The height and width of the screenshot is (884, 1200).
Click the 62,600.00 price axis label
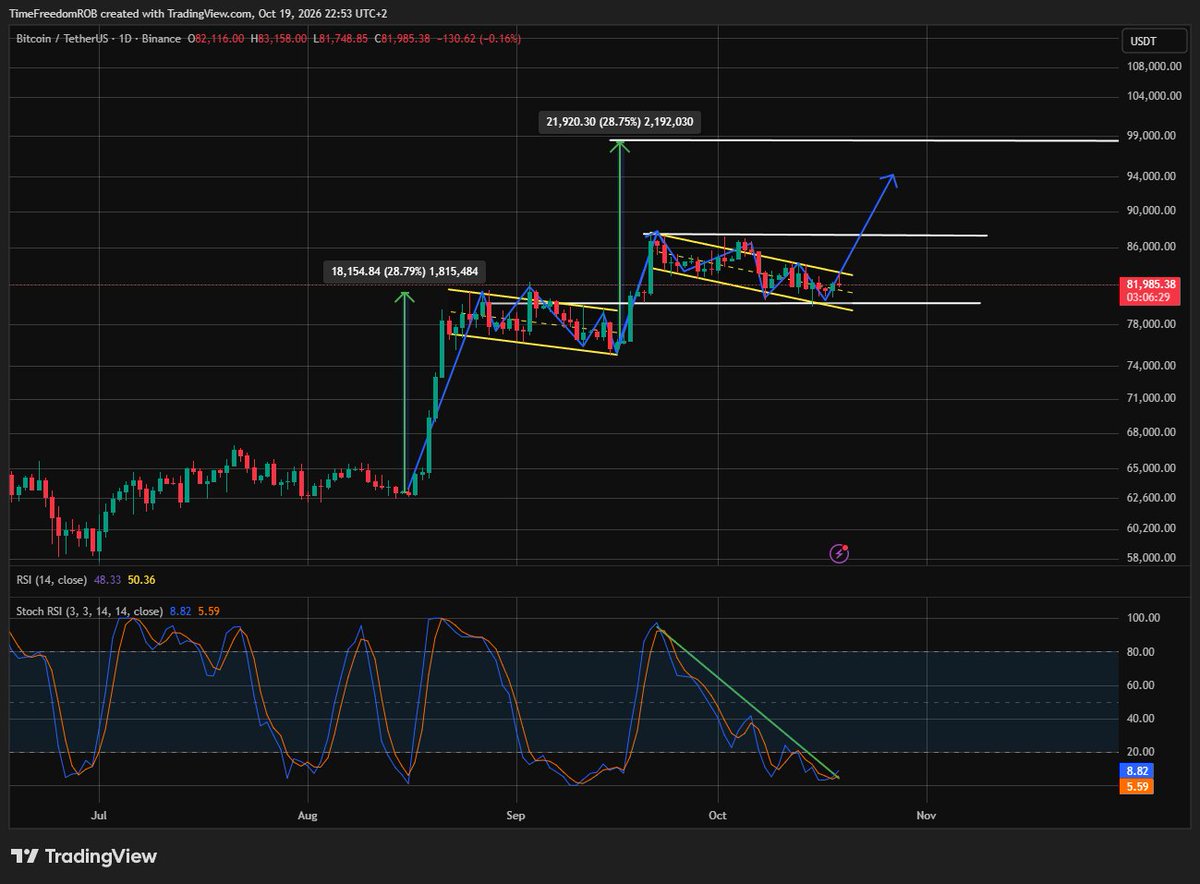[1153, 498]
